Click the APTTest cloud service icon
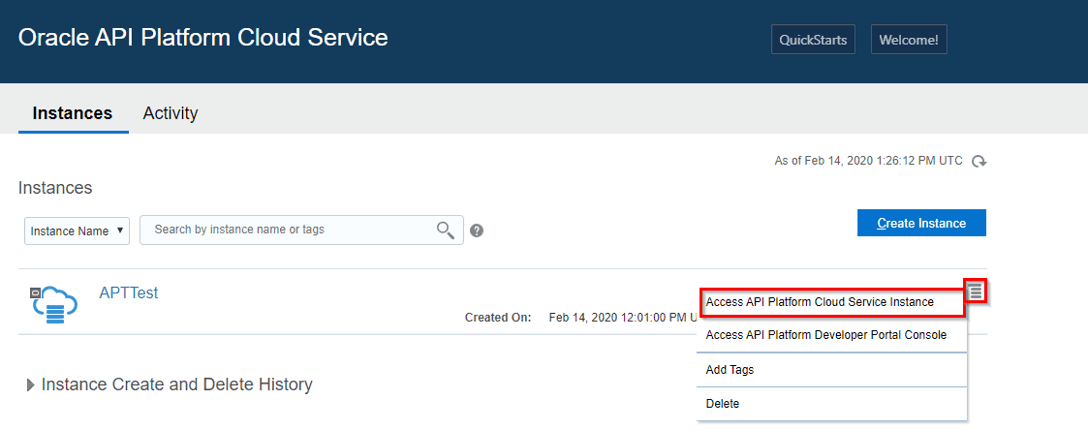The width and height of the screenshot is (1088, 440). click(54, 305)
